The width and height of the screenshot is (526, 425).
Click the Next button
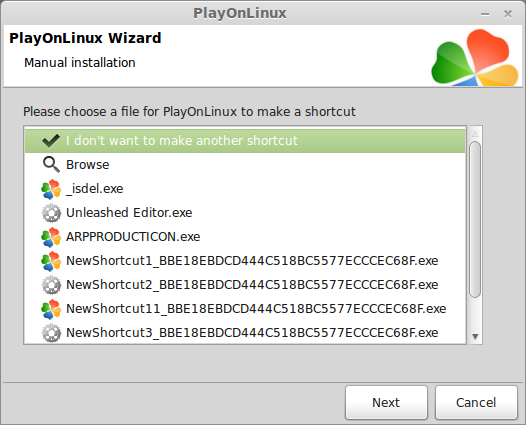point(386,402)
